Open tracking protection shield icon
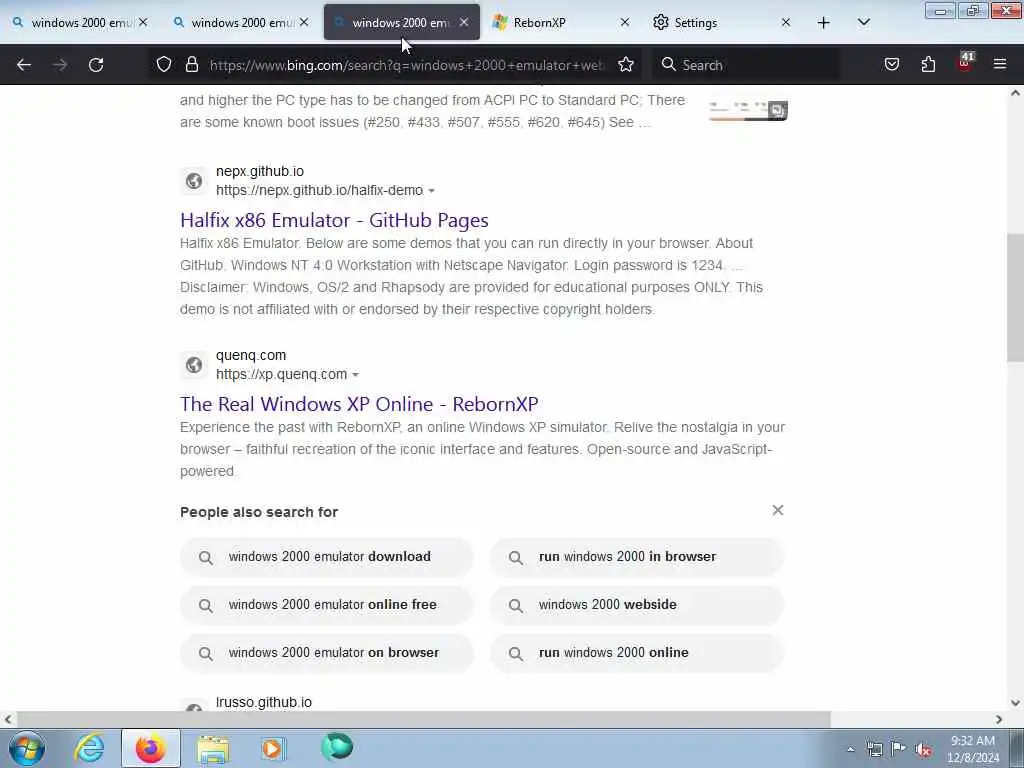 tap(164, 64)
